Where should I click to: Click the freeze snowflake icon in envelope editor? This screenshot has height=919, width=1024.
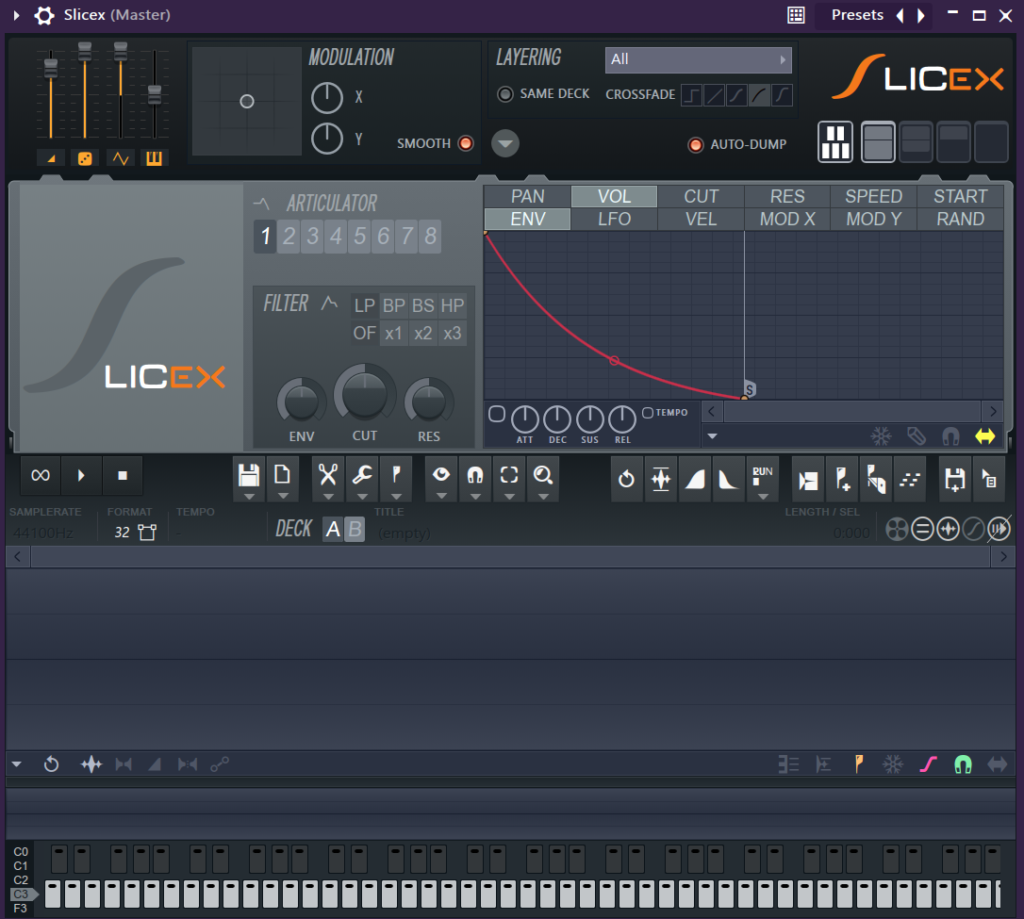(x=881, y=436)
